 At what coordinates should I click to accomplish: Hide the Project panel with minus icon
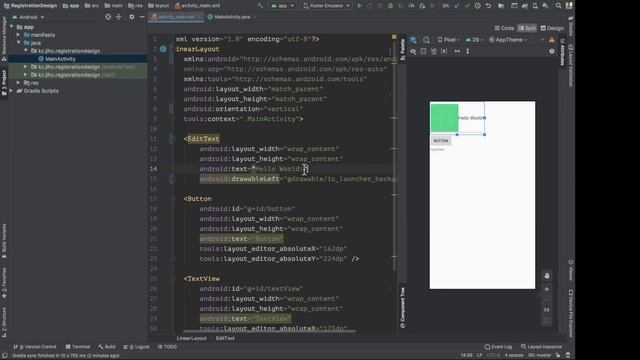[142, 17]
